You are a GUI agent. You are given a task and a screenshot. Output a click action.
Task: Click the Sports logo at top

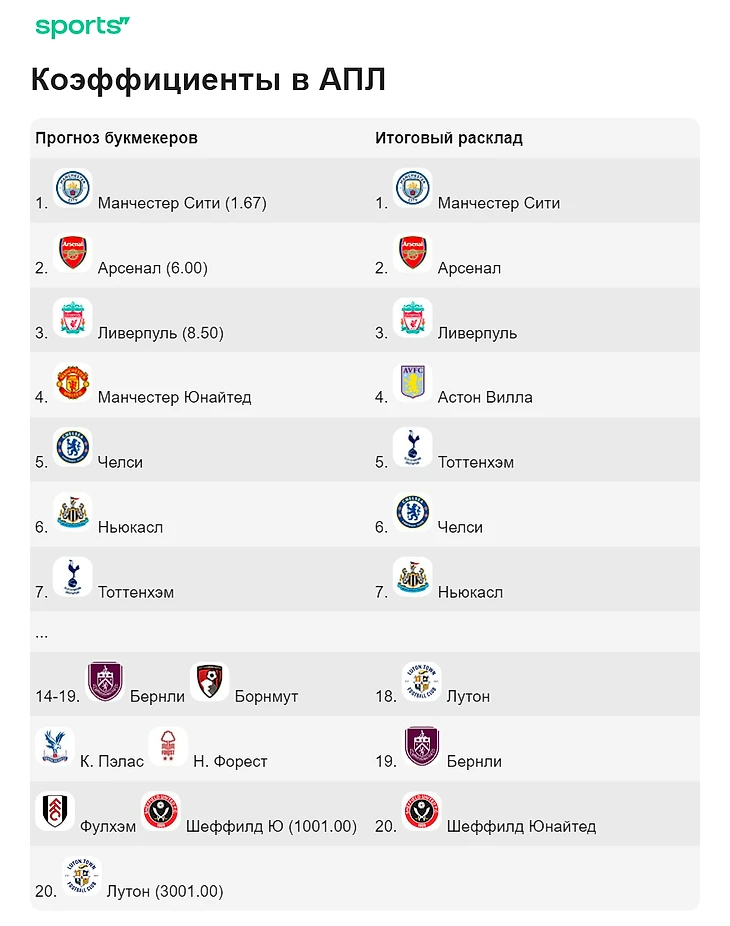coord(82,27)
